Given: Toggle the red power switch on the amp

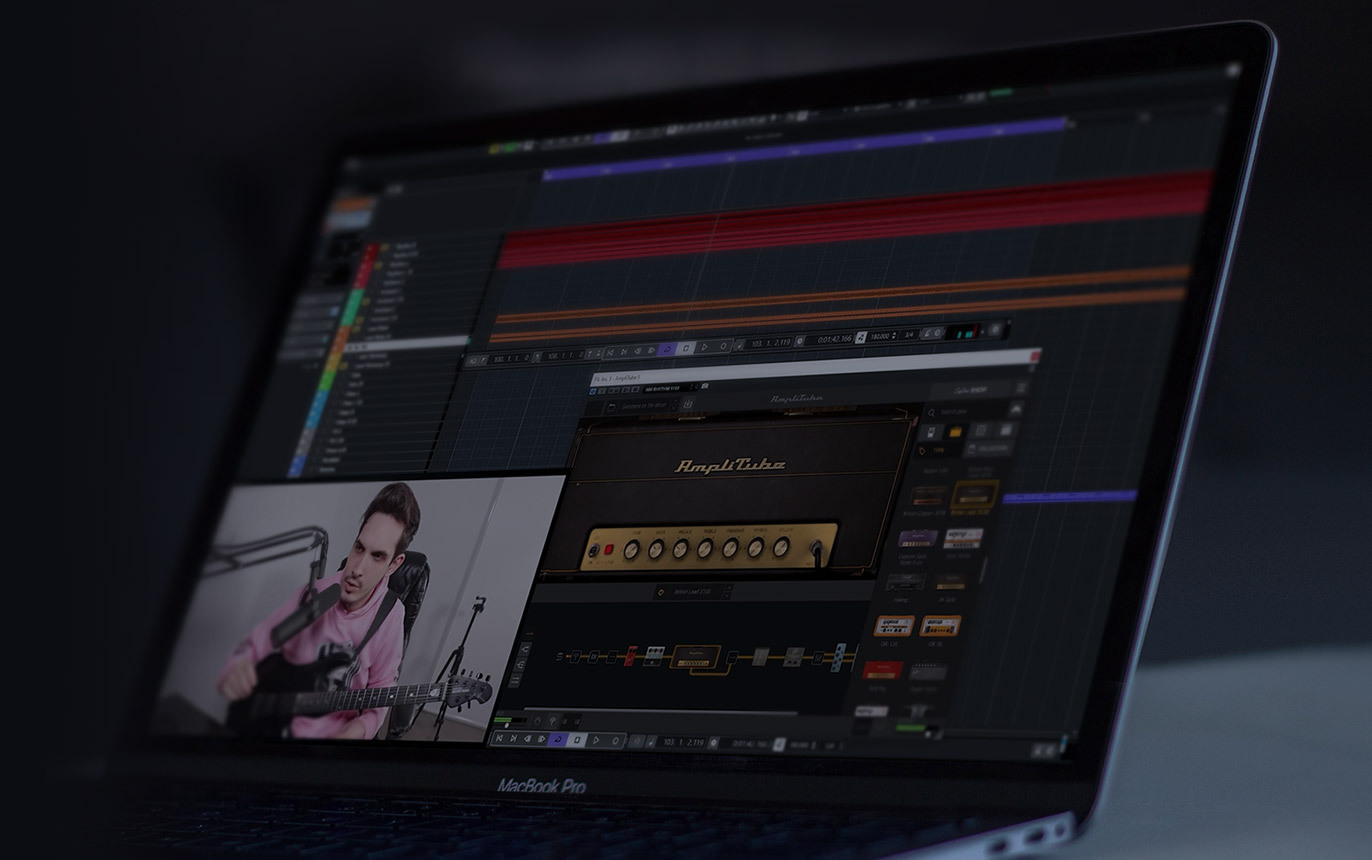Looking at the screenshot, I should [x=608, y=549].
